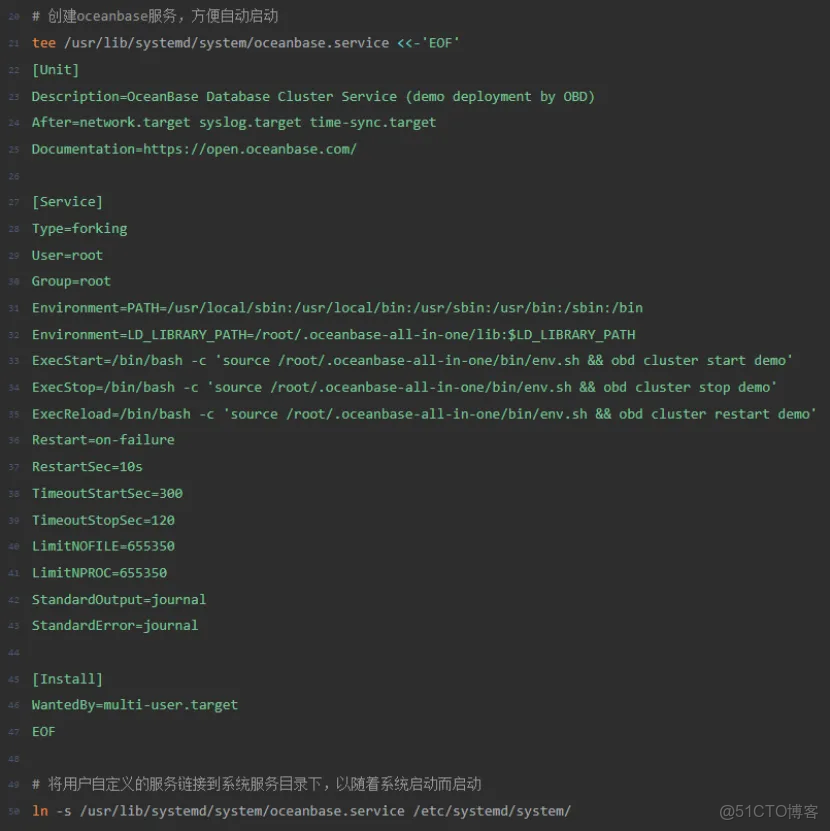Image resolution: width=830 pixels, height=831 pixels.
Task: Select WantedBy=multi-user.target text
Action: point(134,704)
